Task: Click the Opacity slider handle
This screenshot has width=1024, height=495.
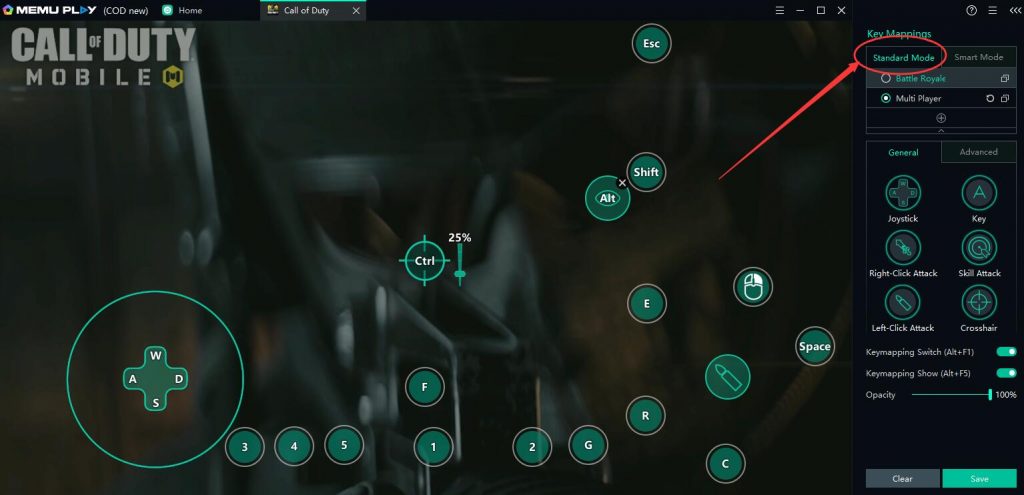Action: pos(990,395)
